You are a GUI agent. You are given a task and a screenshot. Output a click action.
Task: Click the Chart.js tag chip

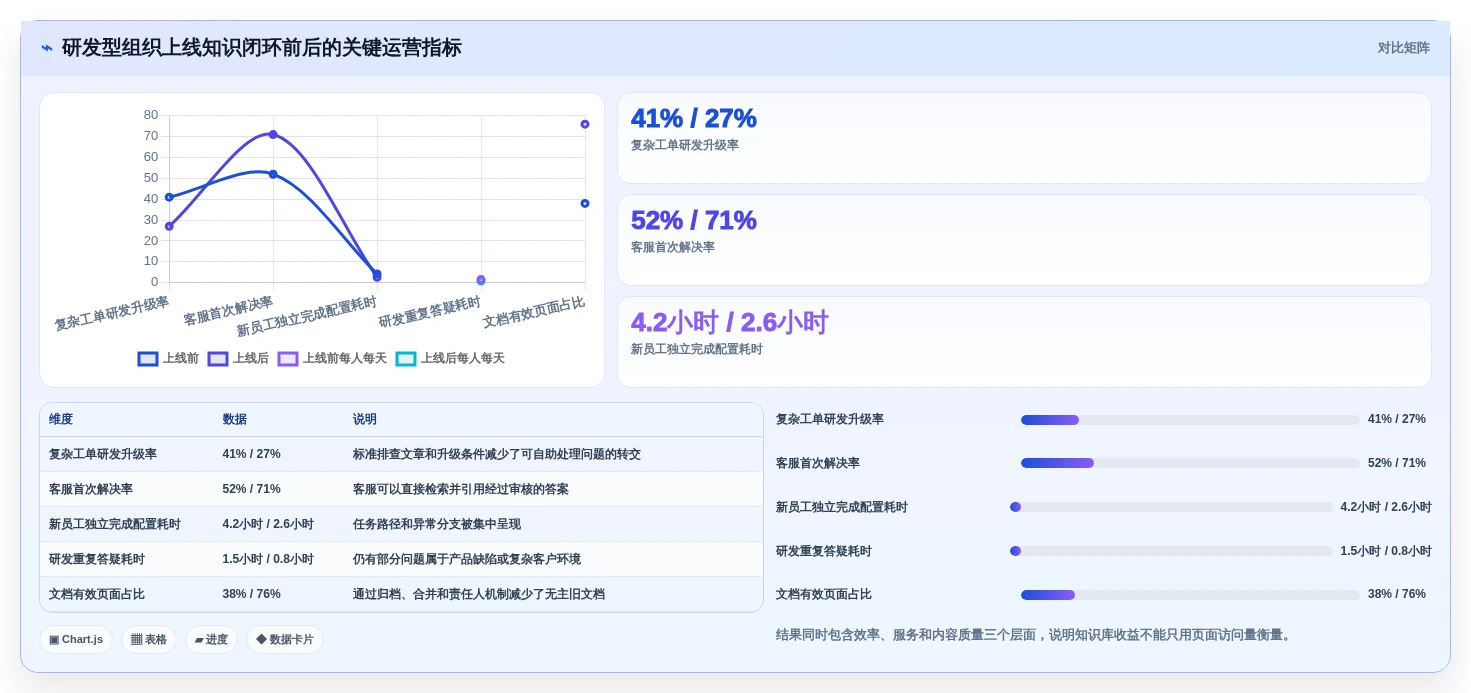tap(76, 639)
